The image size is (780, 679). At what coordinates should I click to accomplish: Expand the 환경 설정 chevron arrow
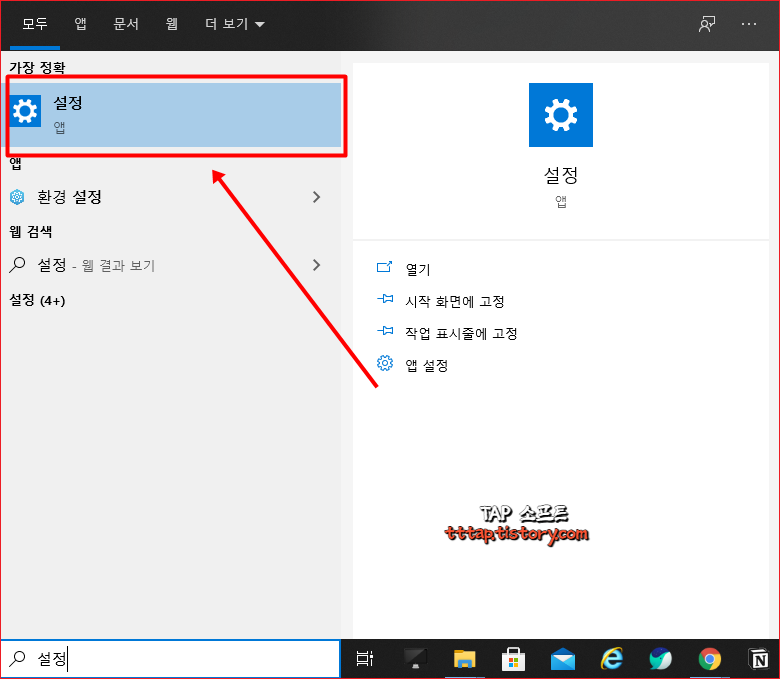tap(316, 197)
